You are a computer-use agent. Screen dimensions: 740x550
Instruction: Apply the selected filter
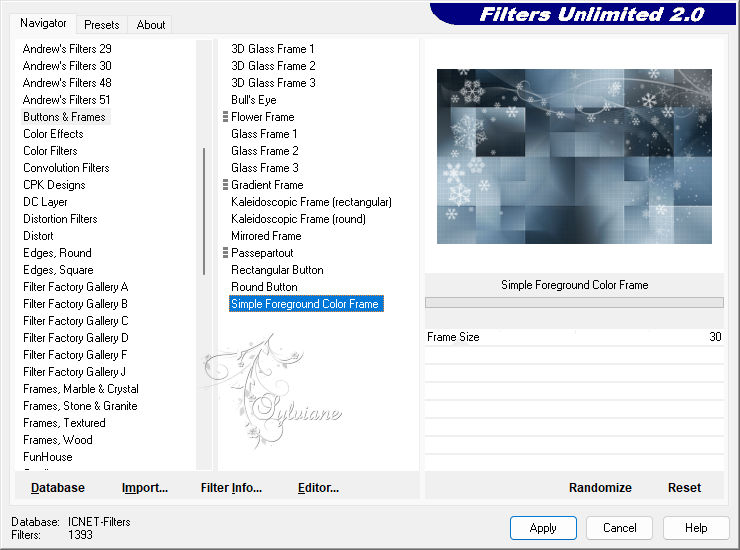pos(543,527)
